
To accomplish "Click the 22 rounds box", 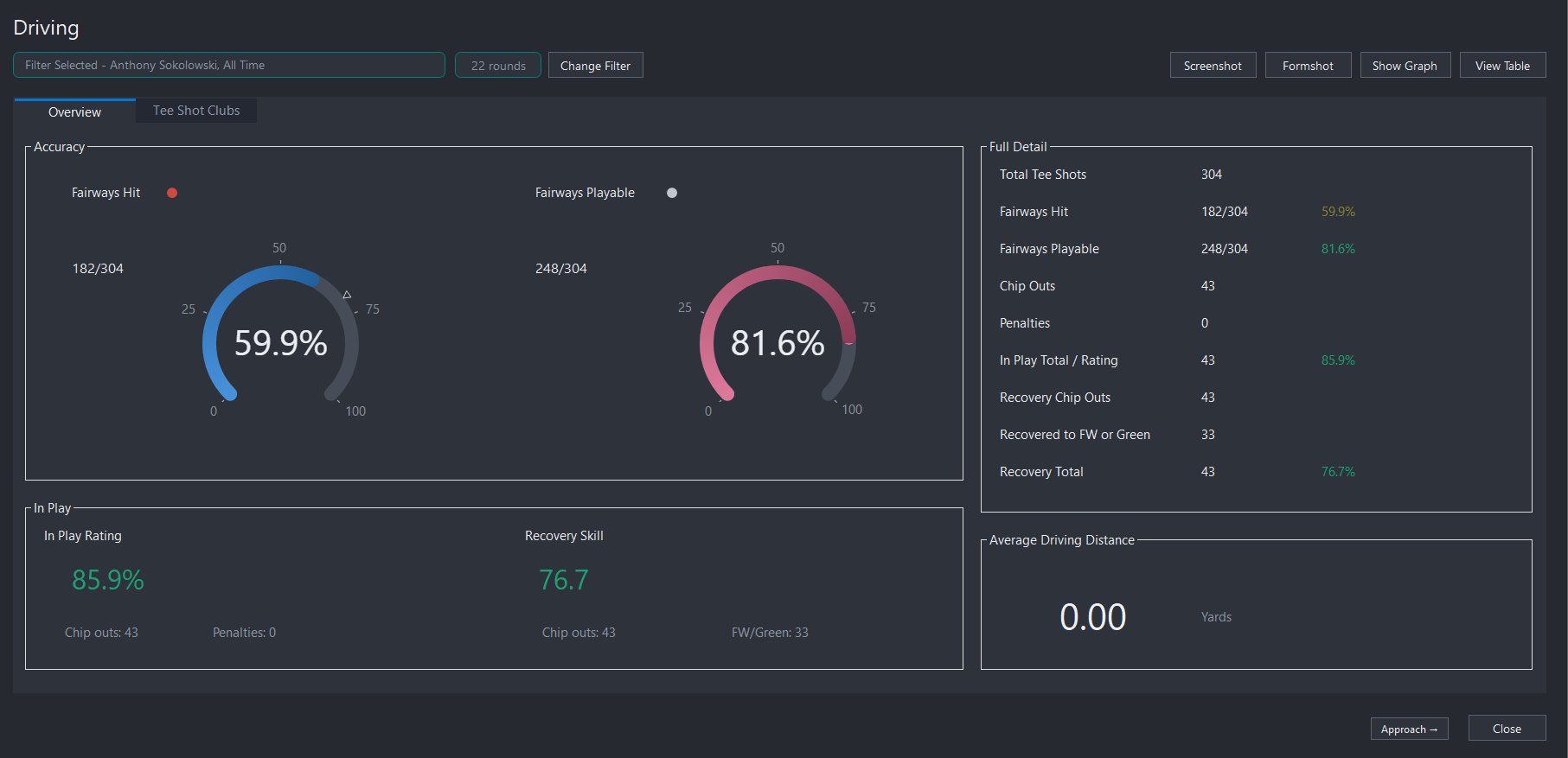I will tap(498, 65).
